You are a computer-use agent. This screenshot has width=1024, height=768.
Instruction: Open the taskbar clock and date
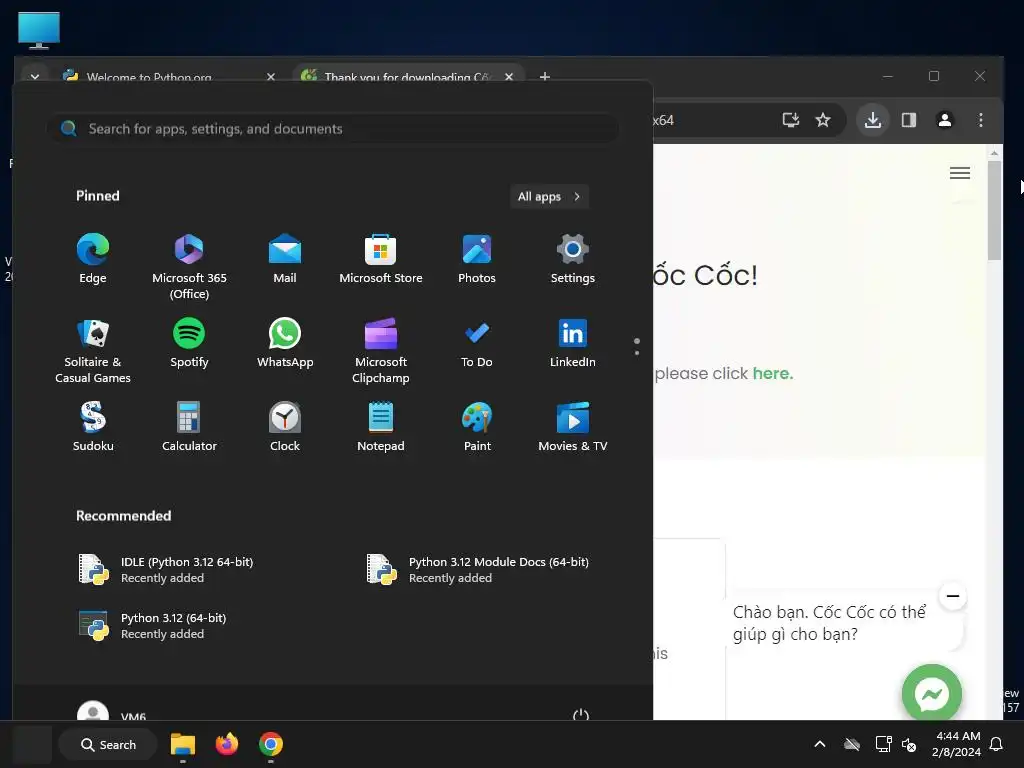956,744
